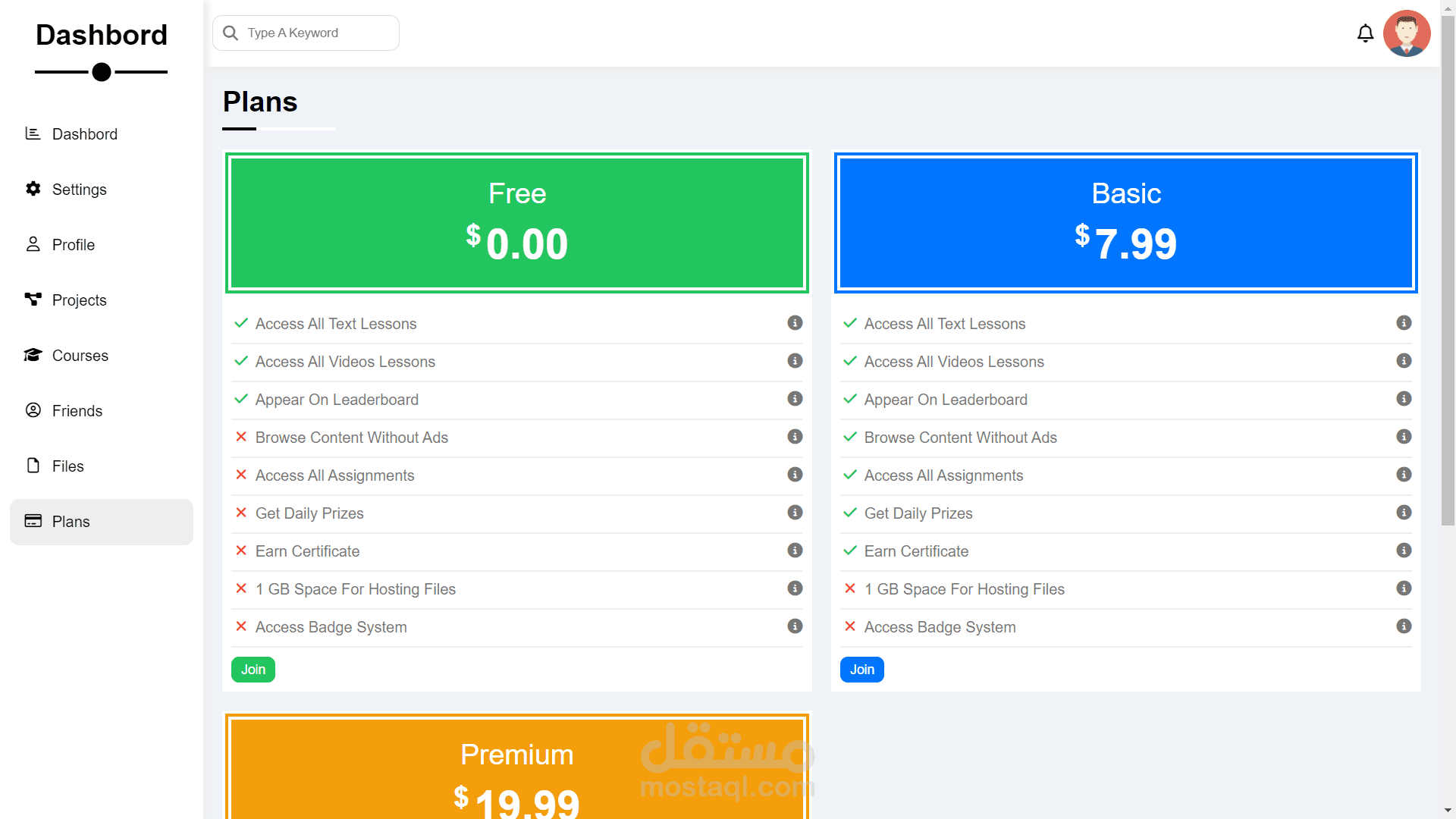Click the Friends circle-user icon
Viewport: 1456px width, 819px height.
(x=33, y=410)
